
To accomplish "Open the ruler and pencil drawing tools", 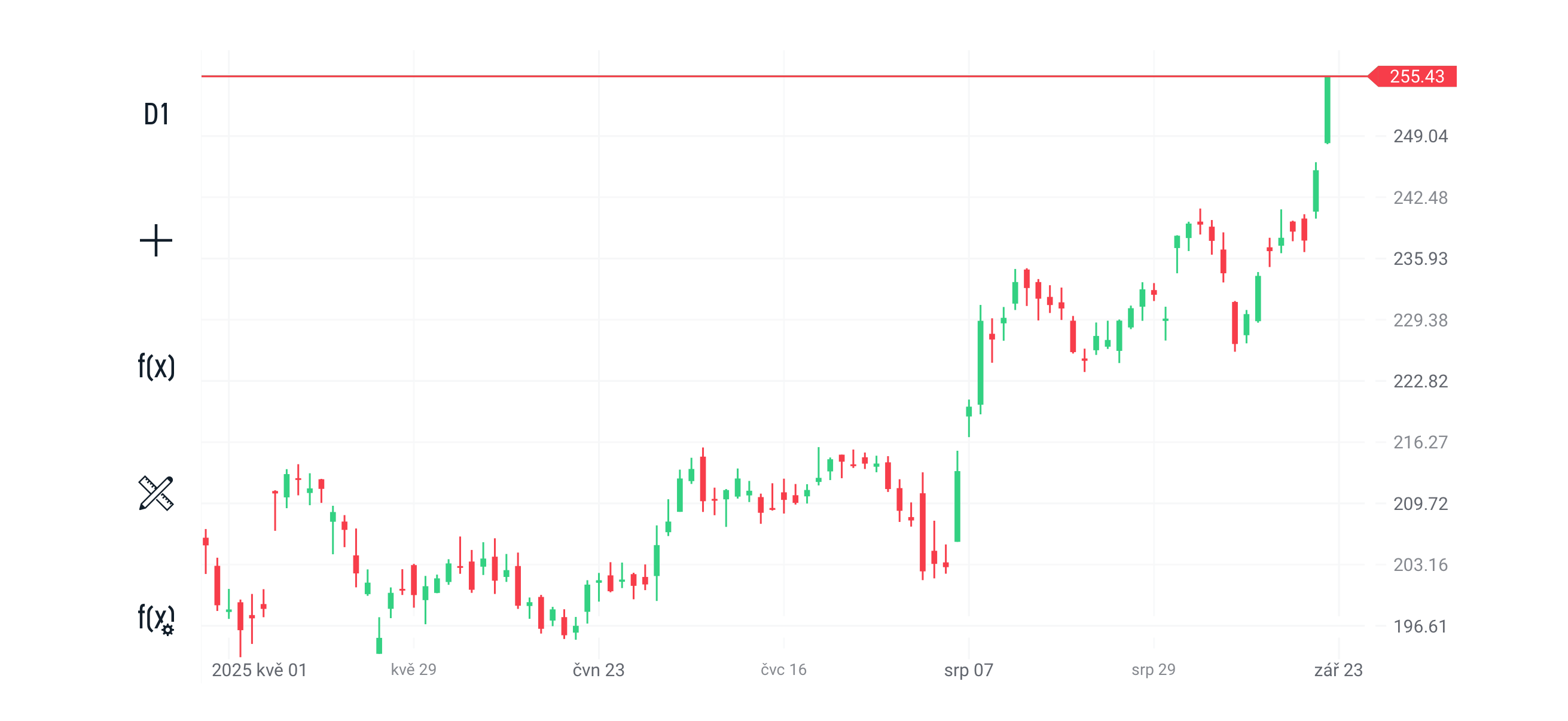I will 156,493.
